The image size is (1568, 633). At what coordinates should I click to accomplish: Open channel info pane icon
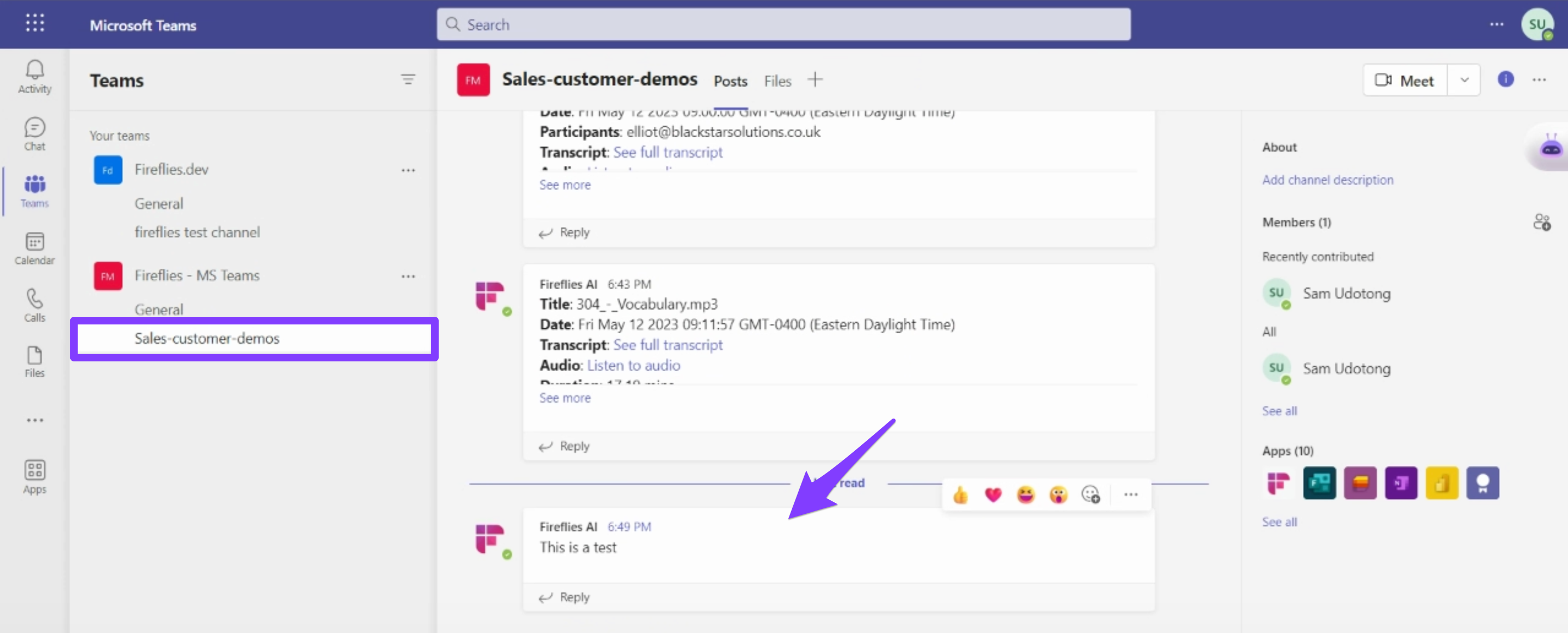[1505, 79]
